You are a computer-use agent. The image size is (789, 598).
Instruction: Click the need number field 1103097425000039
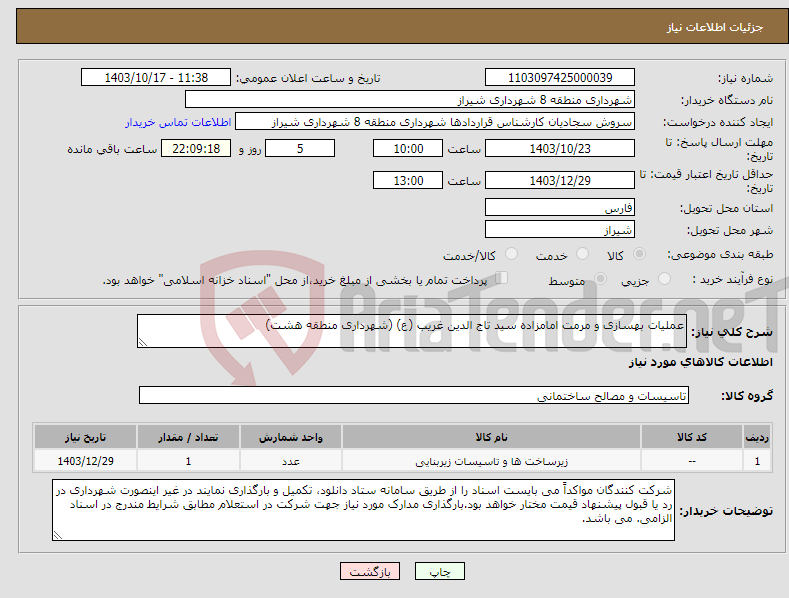(x=560, y=78)
